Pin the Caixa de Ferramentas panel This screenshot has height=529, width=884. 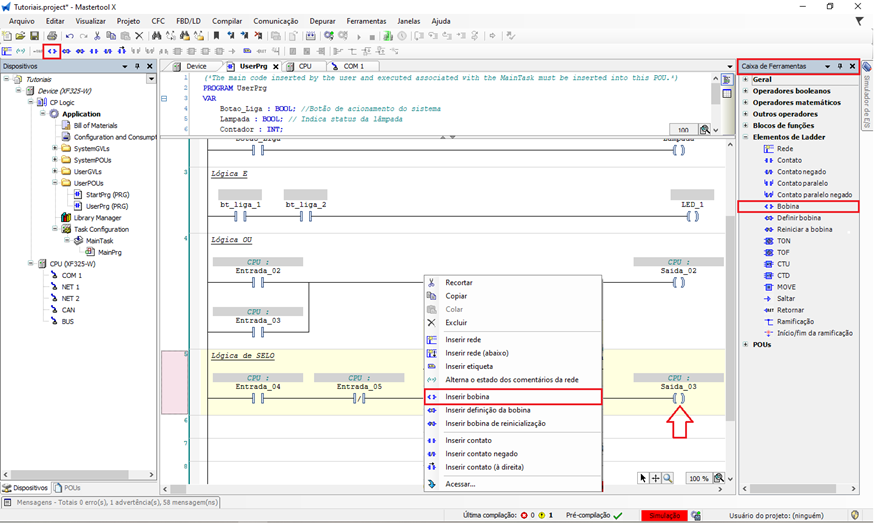(840, 67)
